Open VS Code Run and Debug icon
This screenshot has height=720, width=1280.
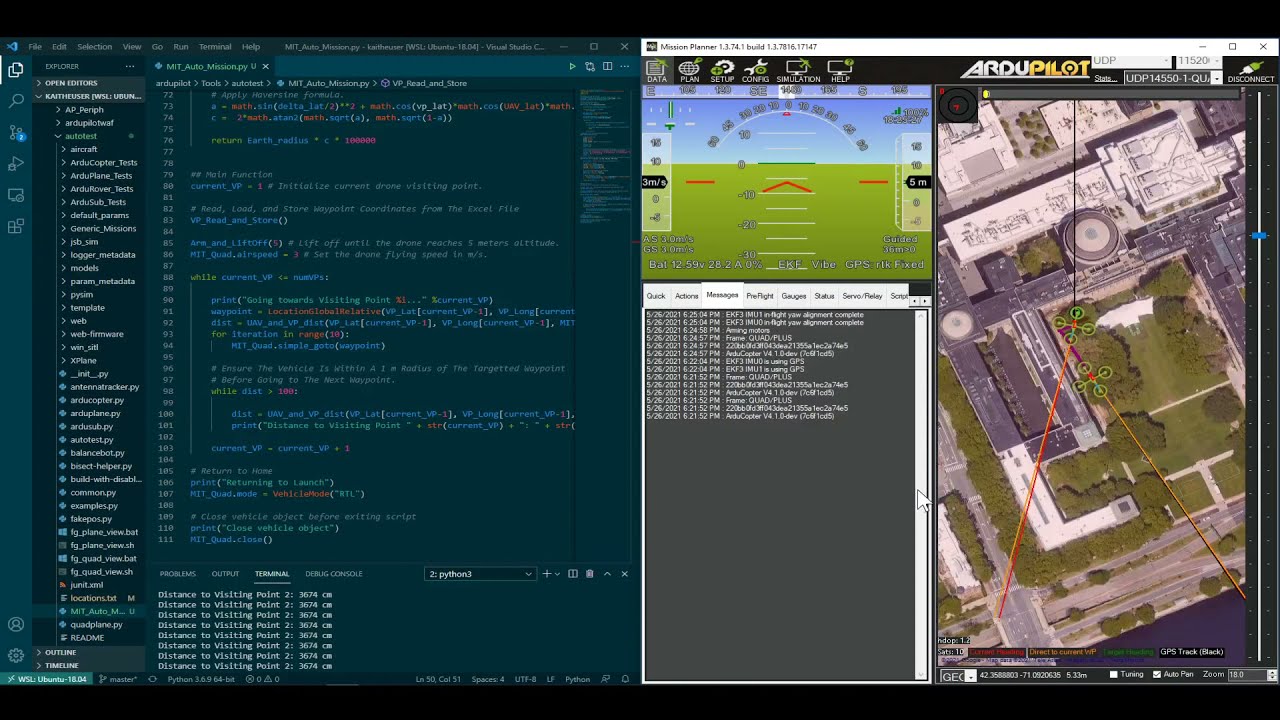pos(16,163)
